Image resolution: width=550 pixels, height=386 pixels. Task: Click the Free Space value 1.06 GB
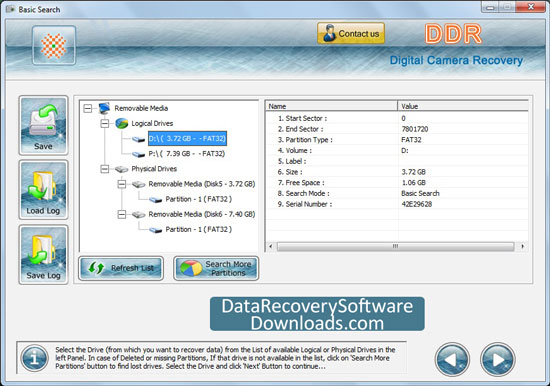pos(414,183)
